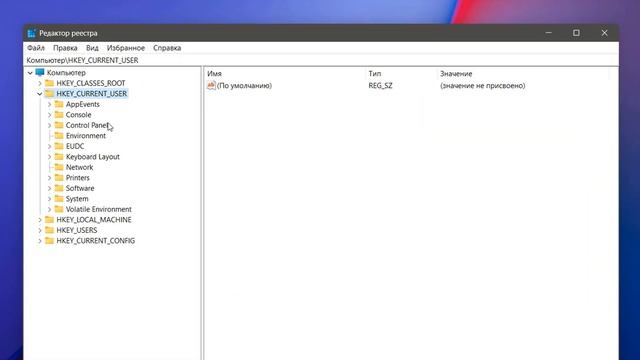640x360 pixels.
Task: Click the EUDC folder icon
Action: (59, 146)
